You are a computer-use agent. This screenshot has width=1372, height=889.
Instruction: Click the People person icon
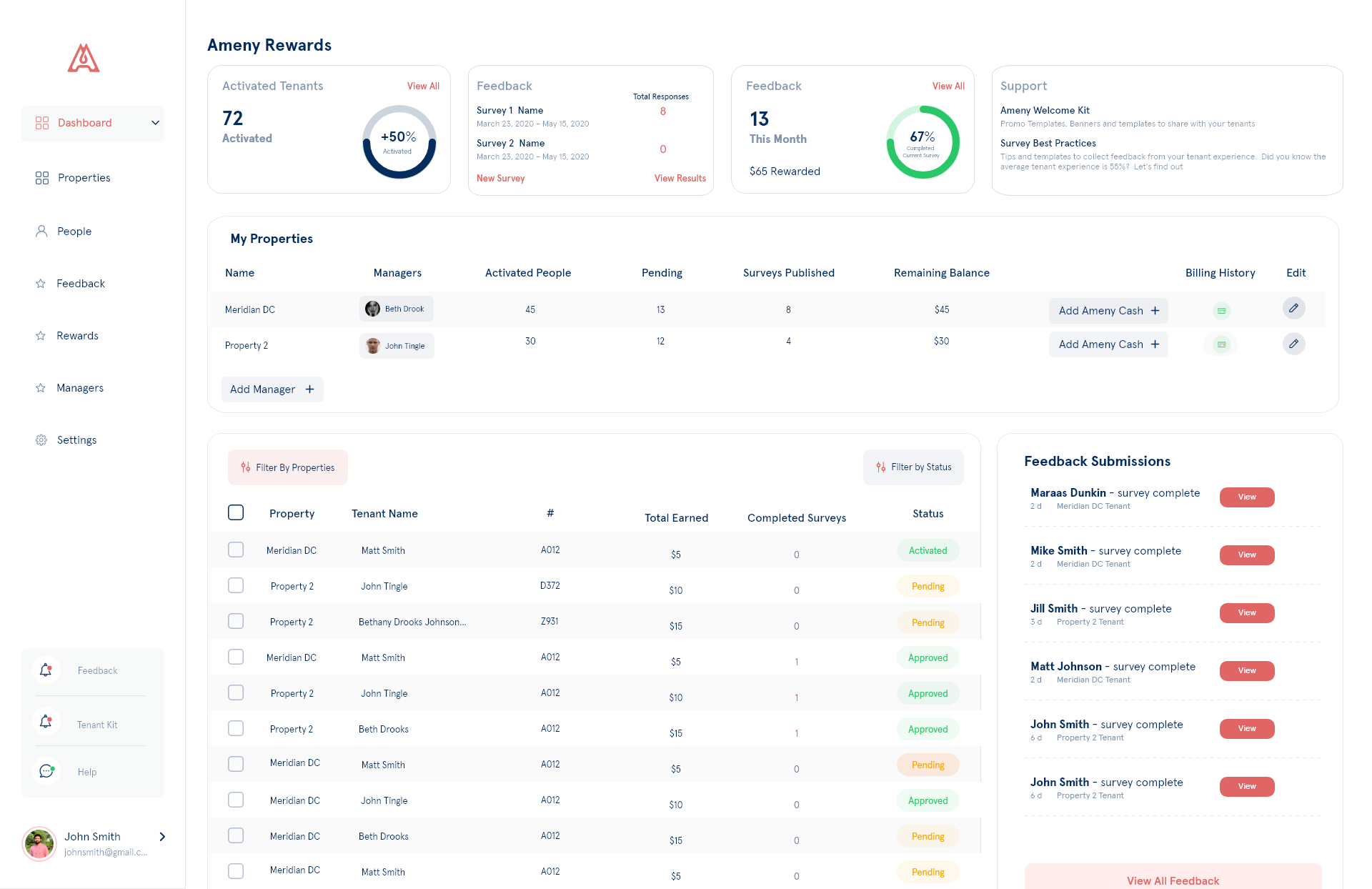(41, 232)
